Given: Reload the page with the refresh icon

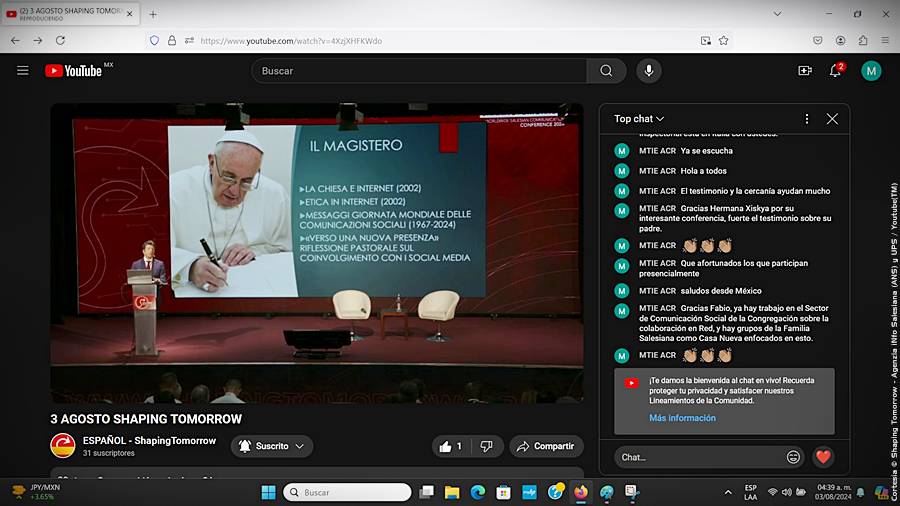Looking at the screenshot, I should (x=60, y=41).
